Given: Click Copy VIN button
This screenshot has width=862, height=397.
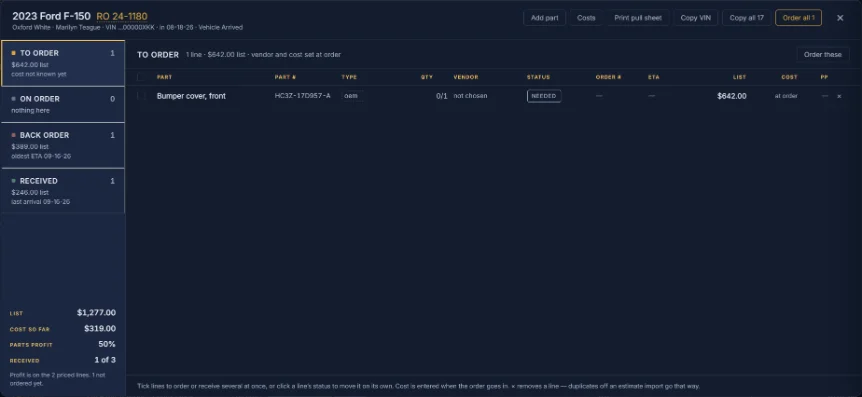Looking at the screenshot, I should tap(695, 18).
